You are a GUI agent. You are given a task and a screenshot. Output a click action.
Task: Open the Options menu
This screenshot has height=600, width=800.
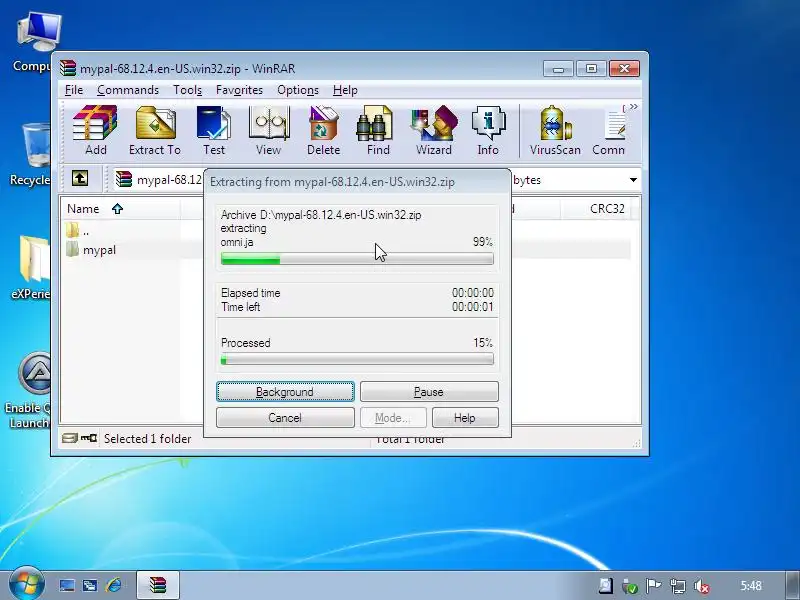[x=298, y=90]
